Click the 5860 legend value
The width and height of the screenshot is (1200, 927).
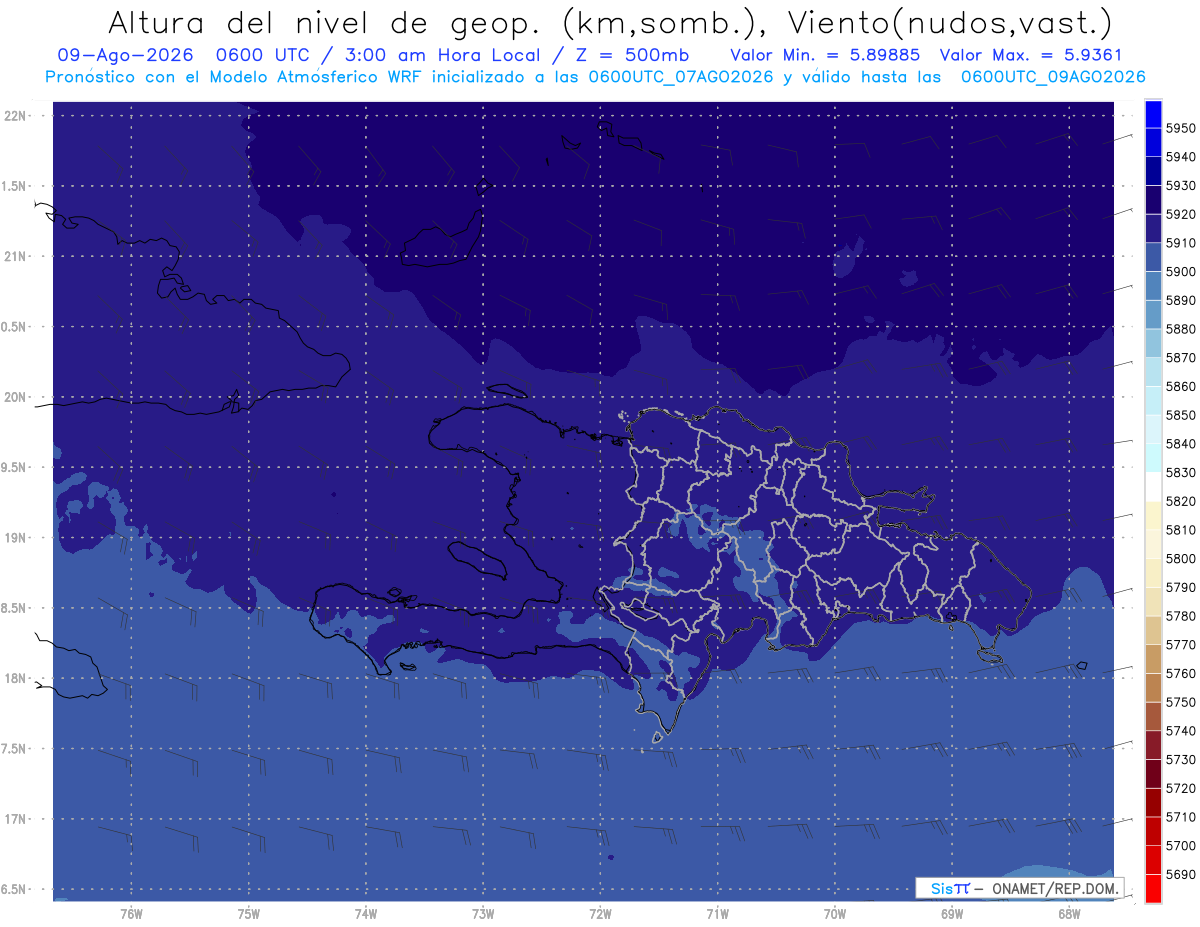pyautogui.click(x=1180, y=386)
